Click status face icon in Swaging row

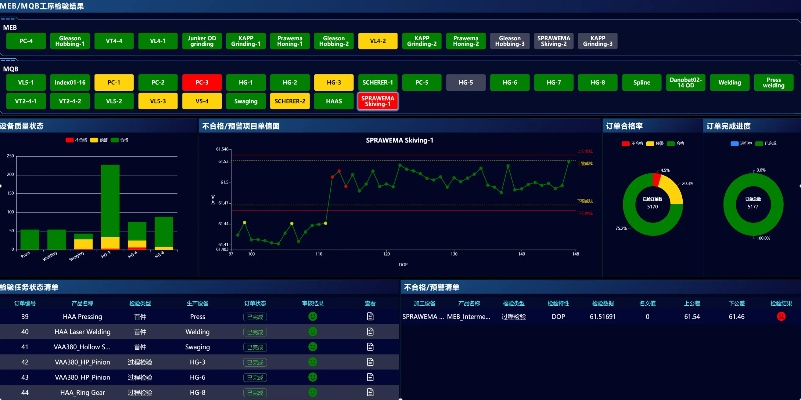tap(312, 346)
